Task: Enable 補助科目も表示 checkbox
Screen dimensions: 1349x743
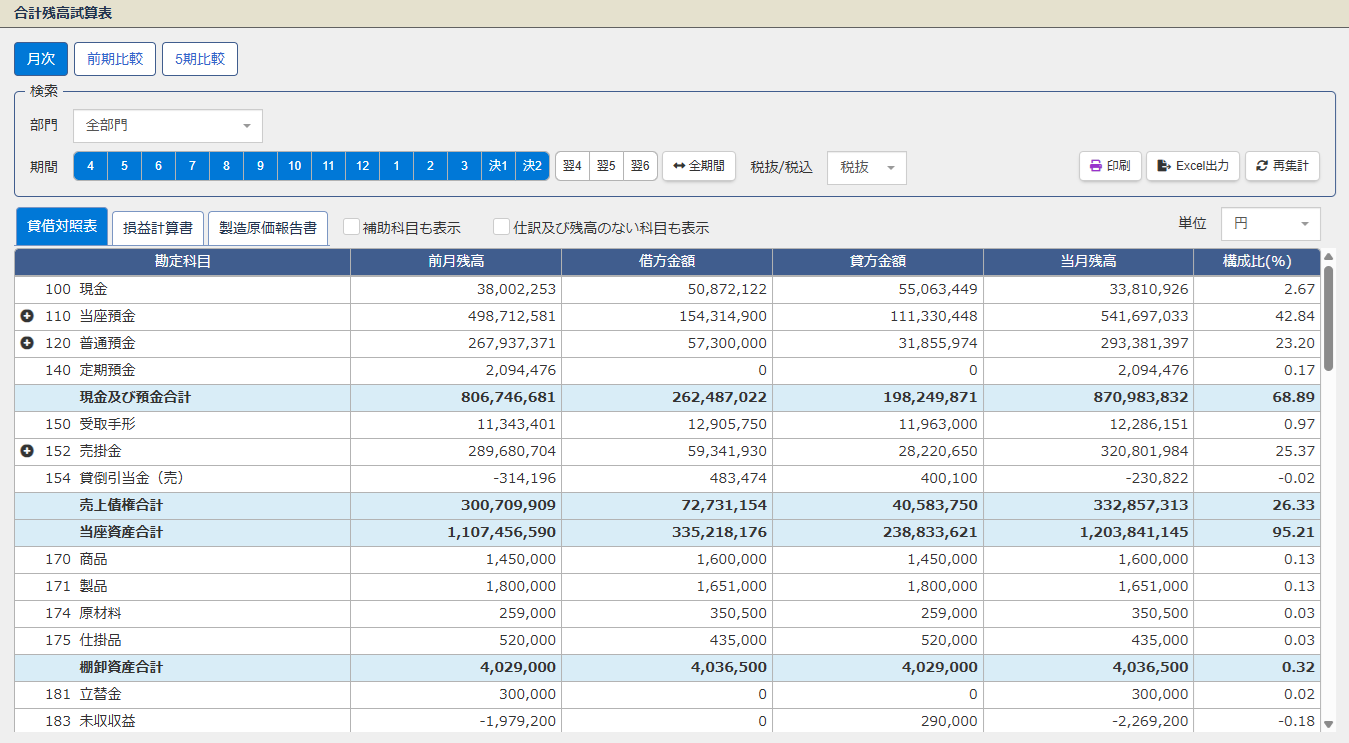Action: [x=351, y=227]
